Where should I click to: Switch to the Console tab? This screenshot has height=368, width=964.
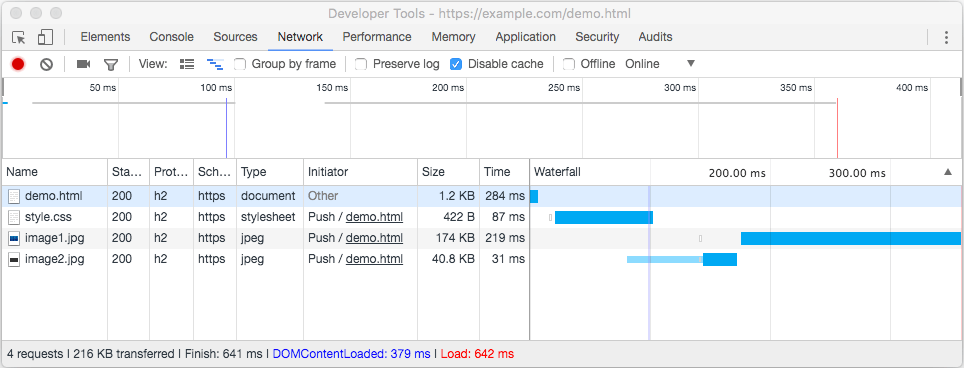(x=172, y=37)
